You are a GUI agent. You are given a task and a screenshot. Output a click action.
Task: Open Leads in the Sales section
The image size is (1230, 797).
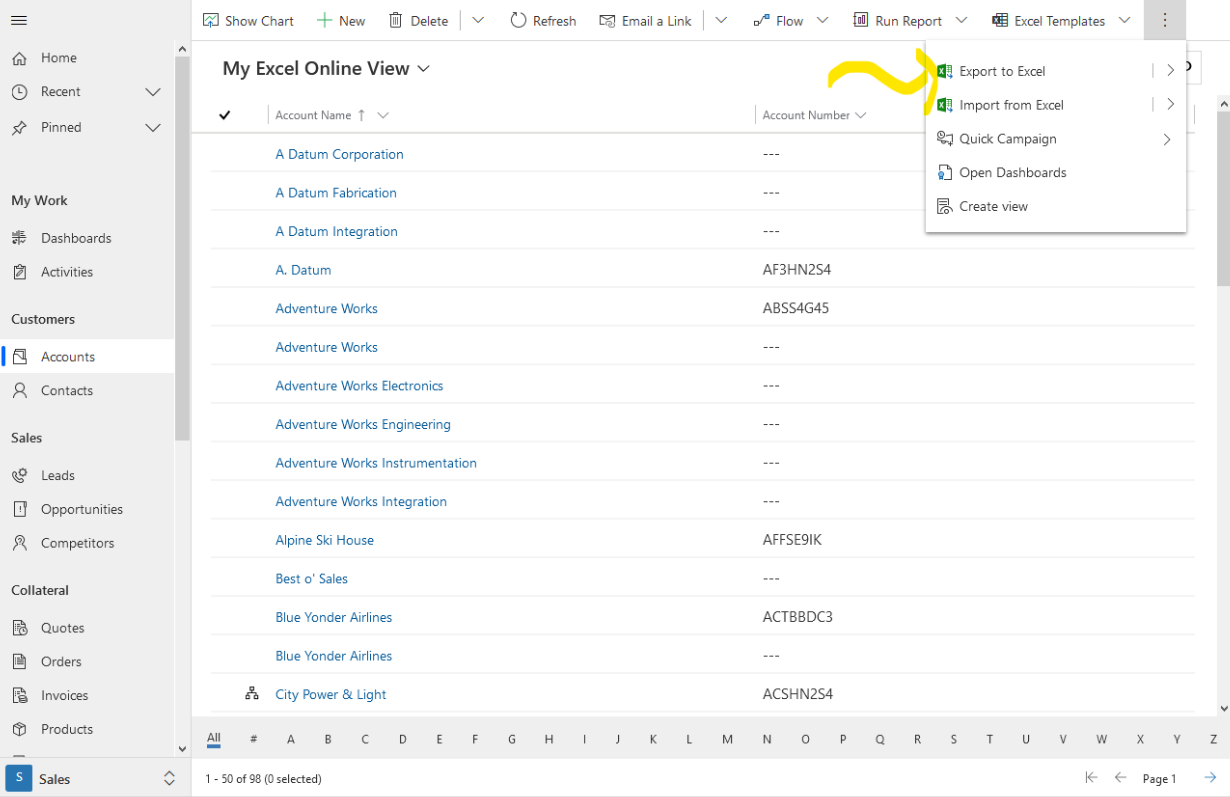pyautogui.click(x=56, y=475)
